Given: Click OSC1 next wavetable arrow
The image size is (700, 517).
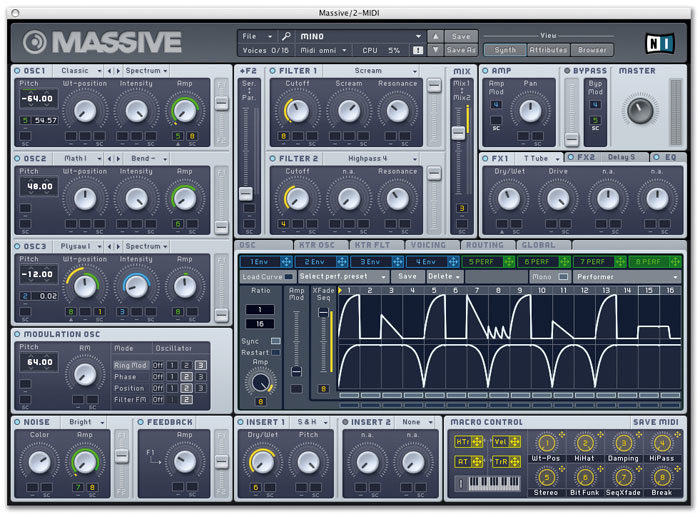Looking at the screenshot, I should (118, 71).
